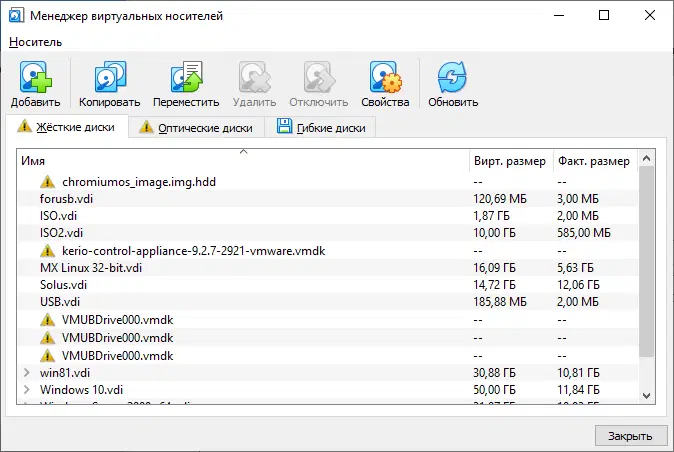Click the Отключить (Release) toolbar icon
The image size is (674, 452).
318,78
